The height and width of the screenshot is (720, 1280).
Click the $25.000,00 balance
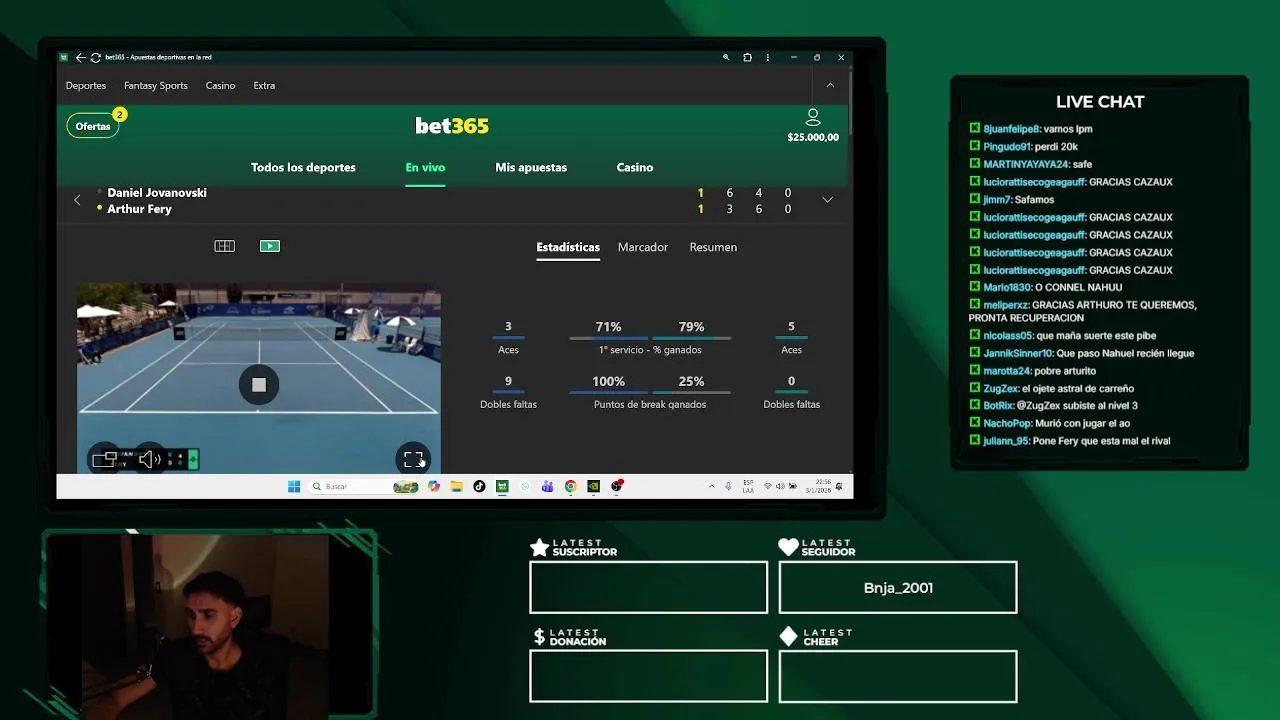tap(813, 137)
